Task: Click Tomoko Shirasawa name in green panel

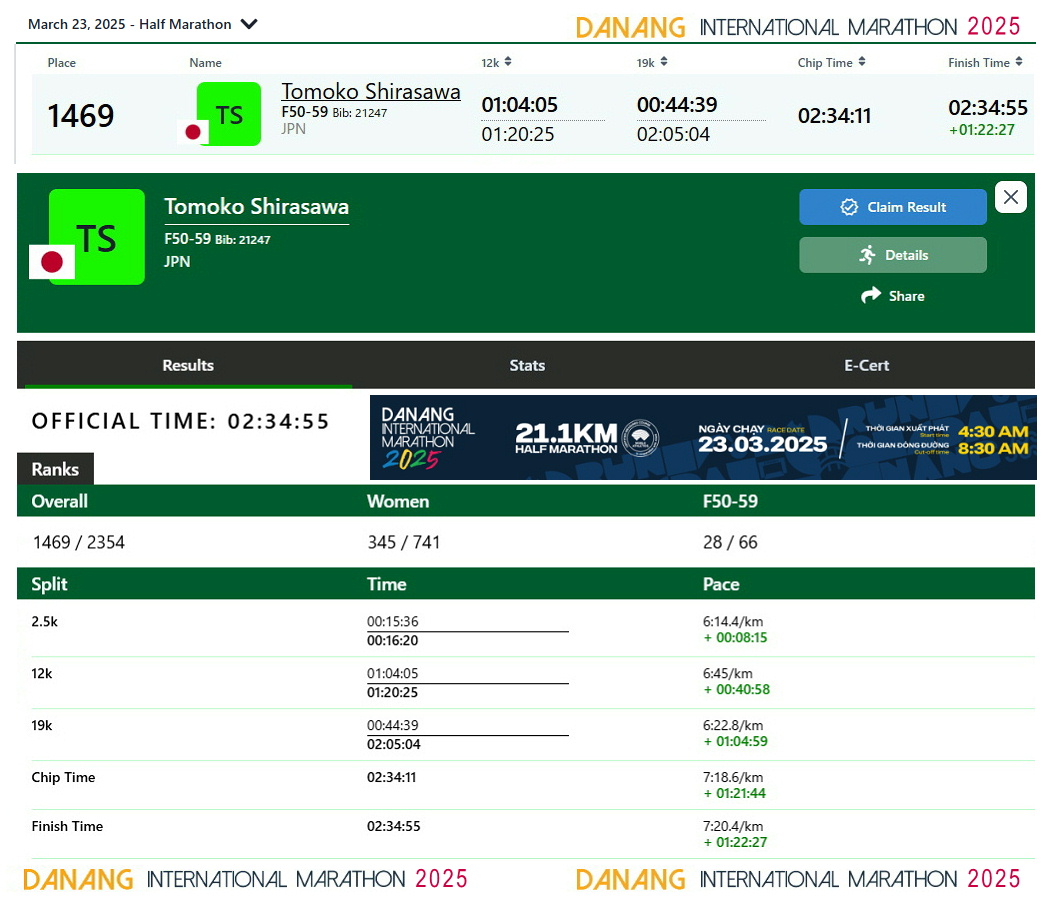Action: pyautogui.click(x=256, y=206)
